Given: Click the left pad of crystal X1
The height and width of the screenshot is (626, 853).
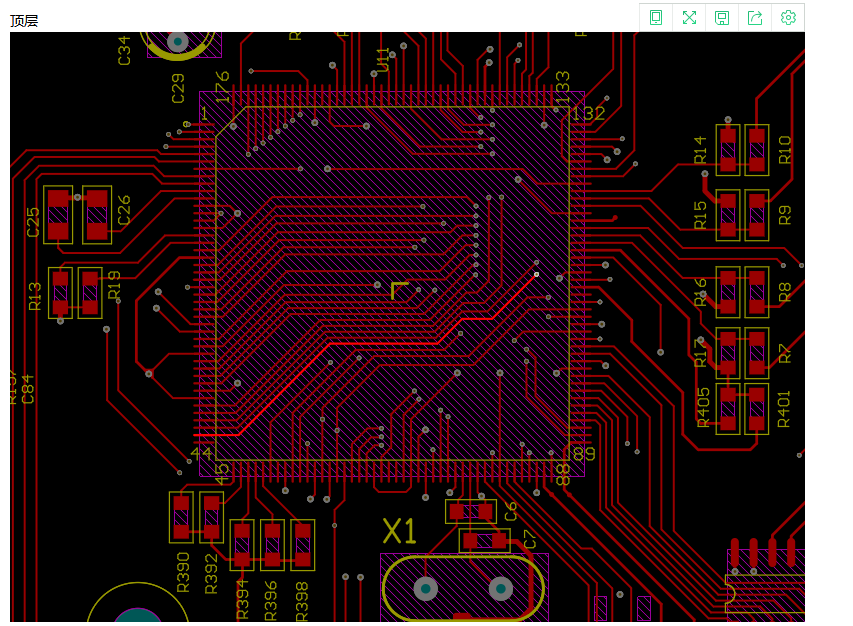Looking at the screenshot, I should click(426, 588).
